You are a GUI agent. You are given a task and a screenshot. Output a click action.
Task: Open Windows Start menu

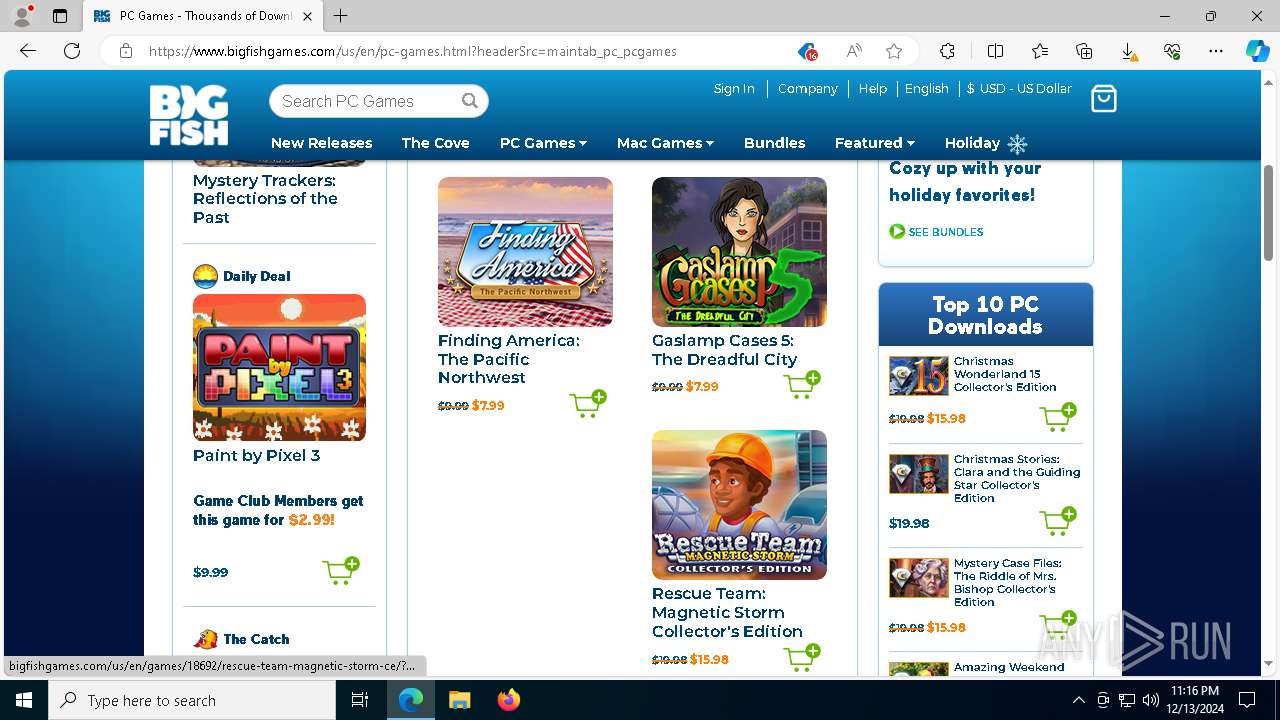pos(23,700)
